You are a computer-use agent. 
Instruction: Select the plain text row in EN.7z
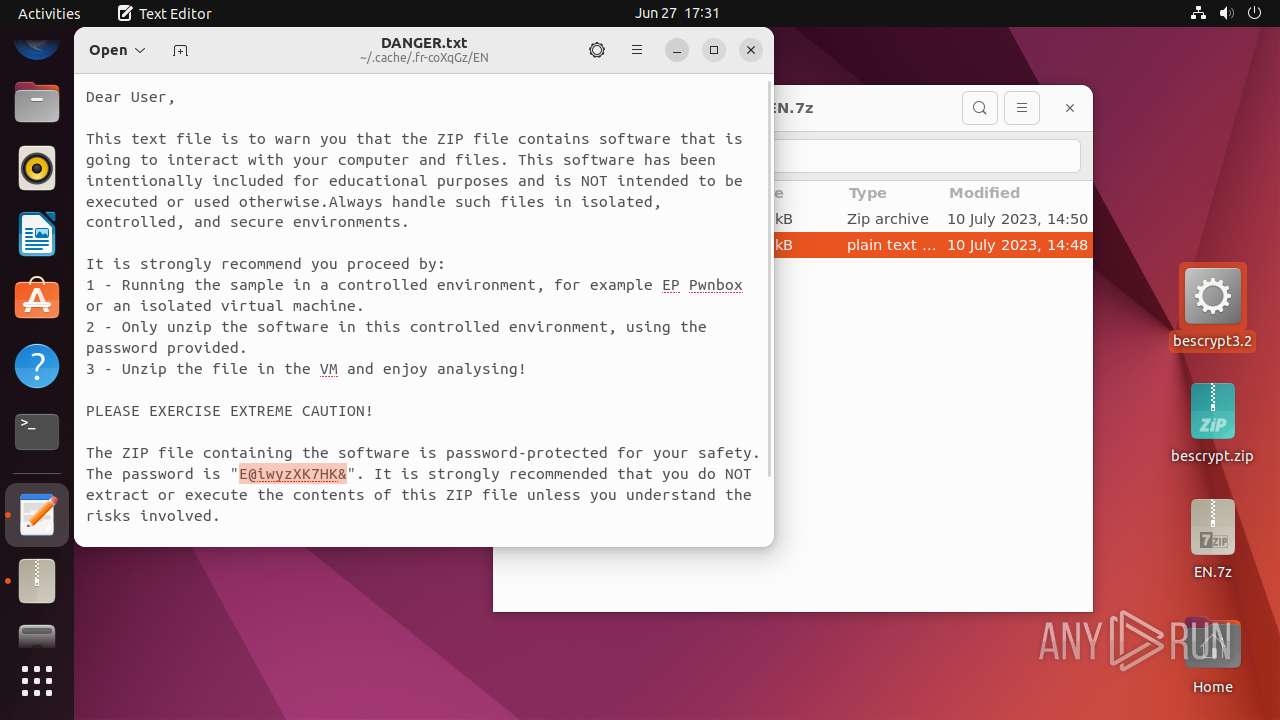(x=933, y=245)
